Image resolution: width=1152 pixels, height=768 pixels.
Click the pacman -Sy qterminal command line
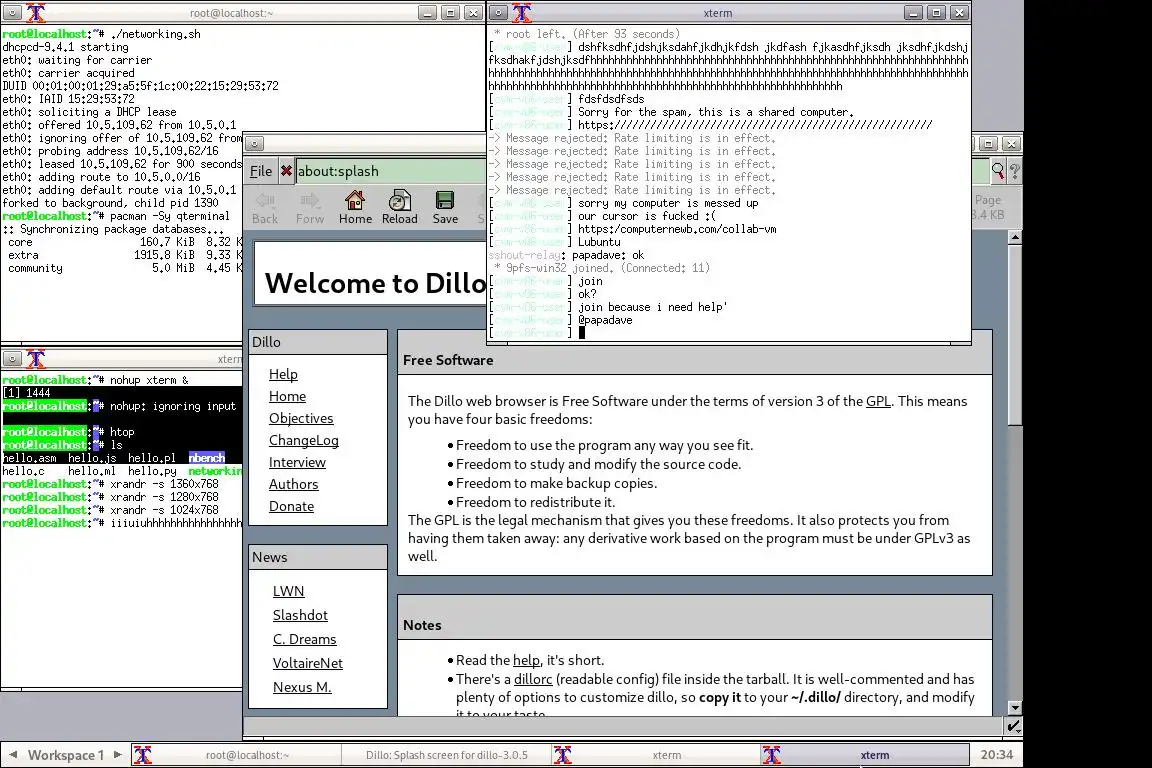coord(170,216)
